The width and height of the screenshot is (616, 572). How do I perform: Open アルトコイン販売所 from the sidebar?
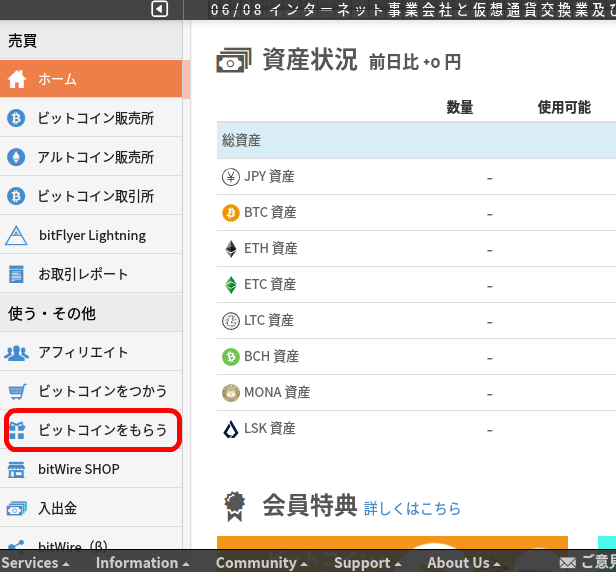[91, 157]
